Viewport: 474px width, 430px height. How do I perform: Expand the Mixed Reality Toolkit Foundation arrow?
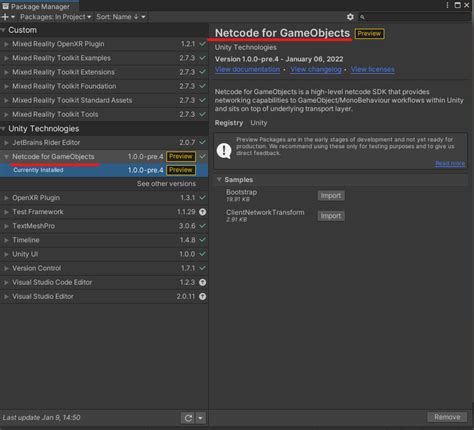coord(6,86)
